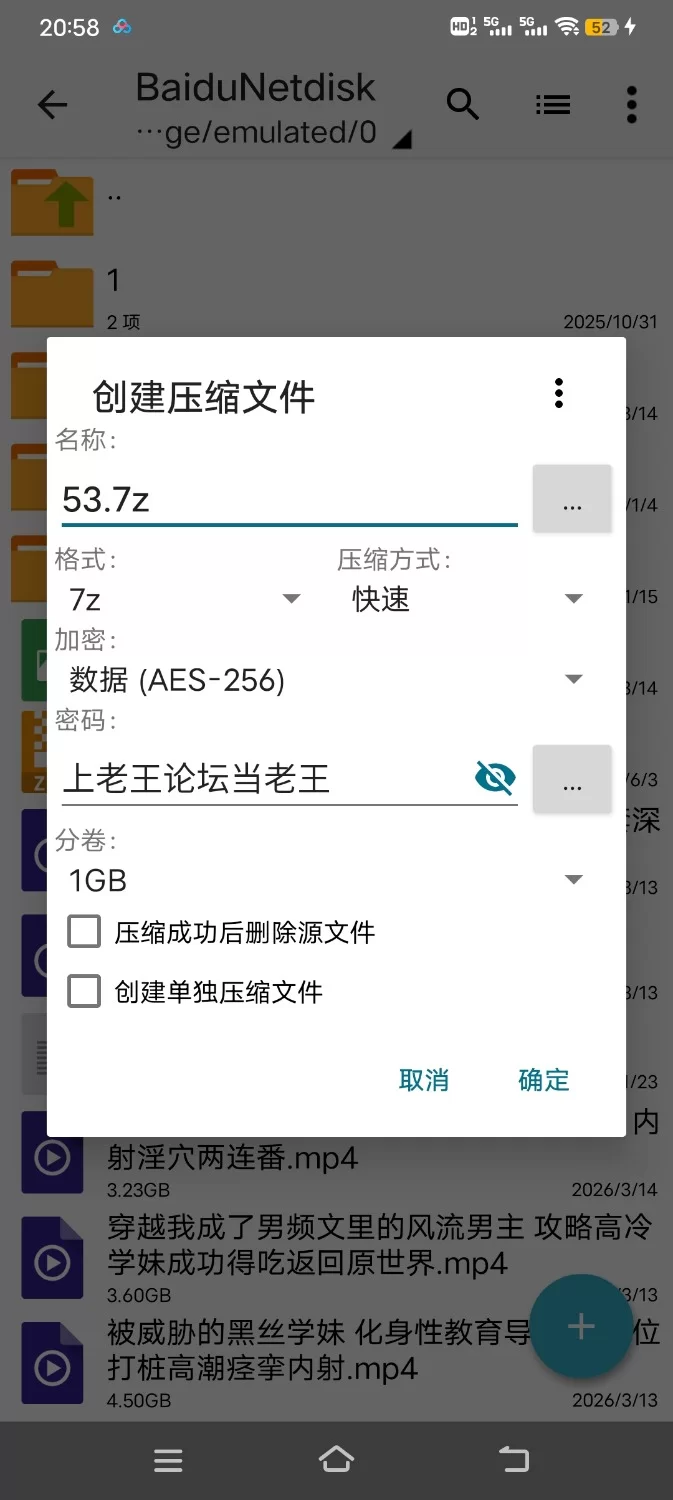Tap the parent directory up-arrow folder
Screen dimensions: 673x1500
pyautogui.click(x=53, y=202)
